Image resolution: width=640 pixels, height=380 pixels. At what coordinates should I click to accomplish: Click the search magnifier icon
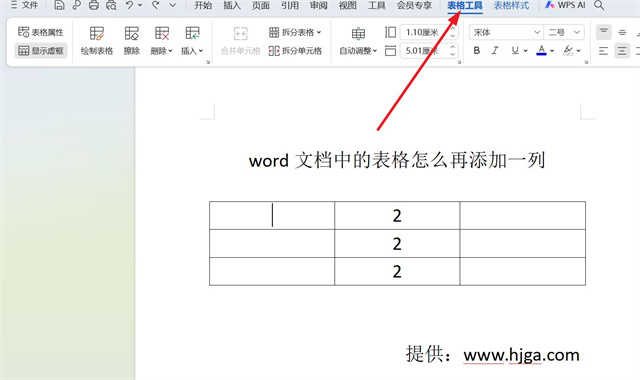(x=599, y=5)
